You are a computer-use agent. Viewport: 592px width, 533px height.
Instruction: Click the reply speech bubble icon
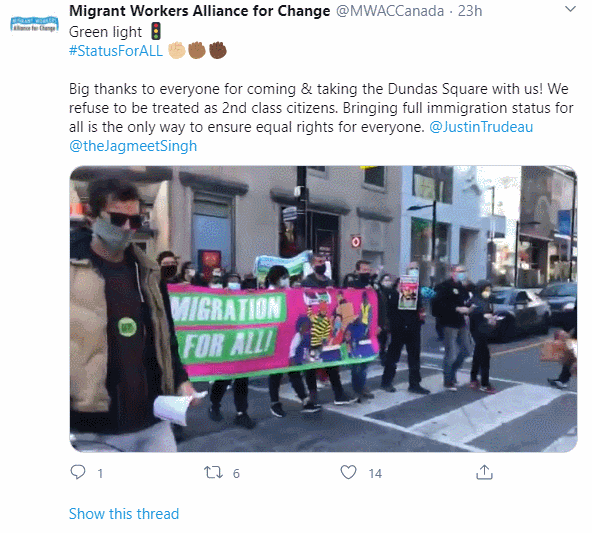pyautogui.click(x=78, y=472)
